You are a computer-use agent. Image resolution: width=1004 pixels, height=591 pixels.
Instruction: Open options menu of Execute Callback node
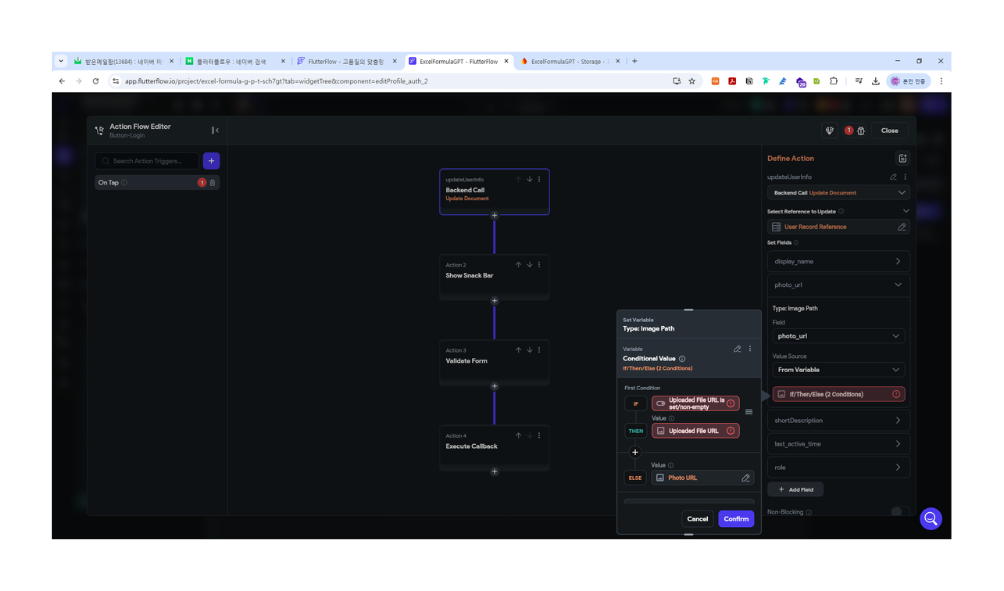pos(539,435)
